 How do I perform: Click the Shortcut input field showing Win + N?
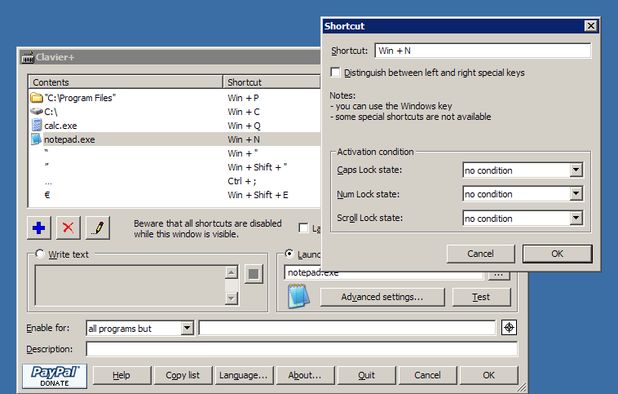click(x=483, y=50)
